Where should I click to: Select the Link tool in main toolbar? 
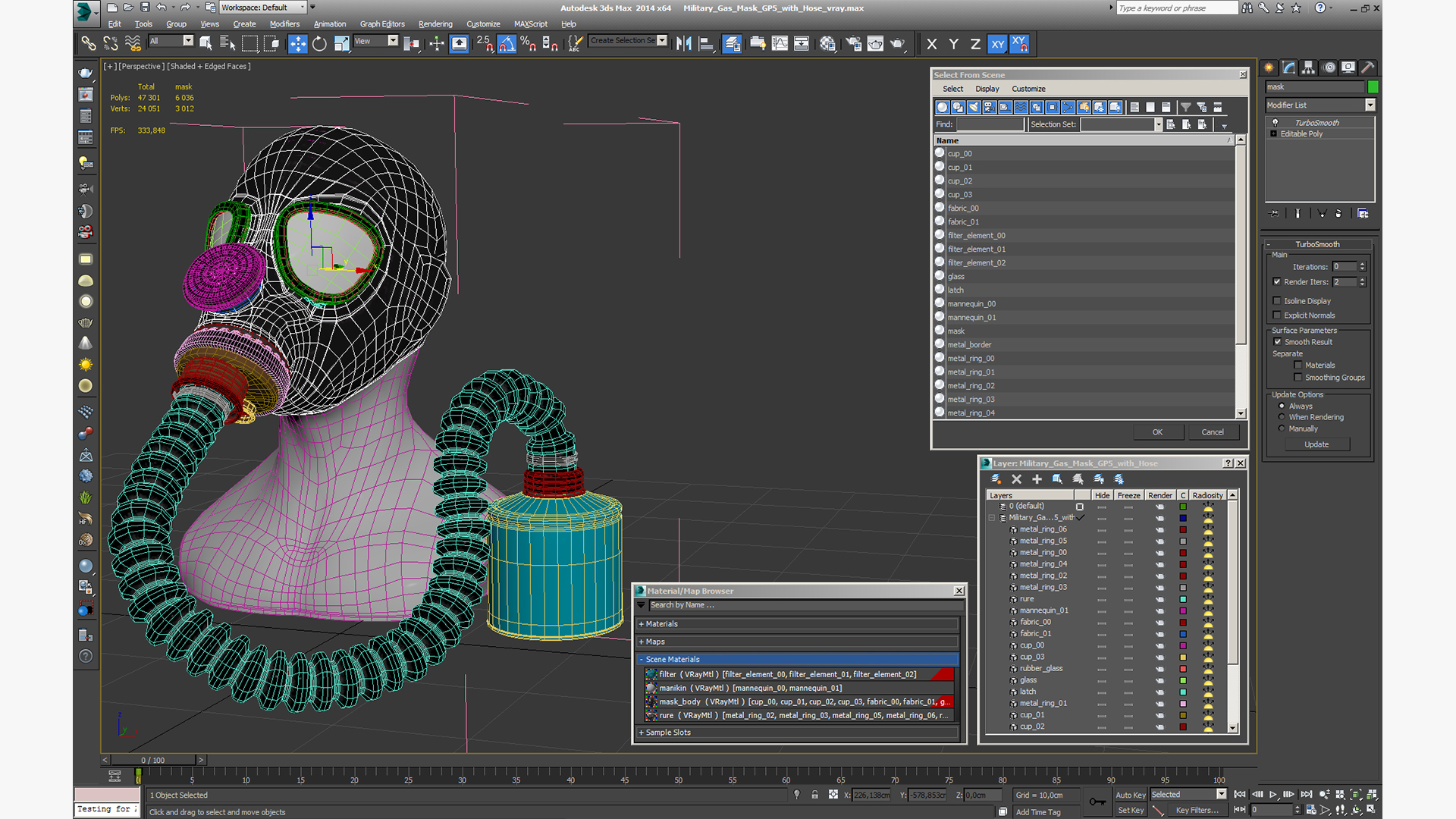89,43
